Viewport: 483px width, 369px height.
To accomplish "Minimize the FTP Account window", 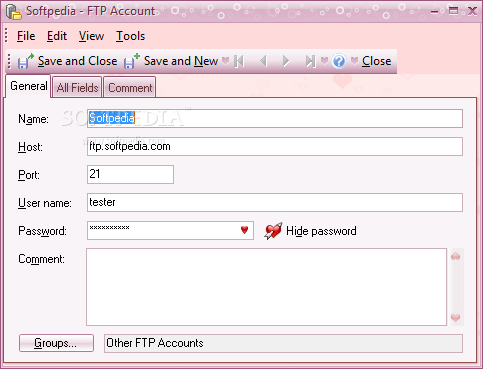I will tap(434, 12).
